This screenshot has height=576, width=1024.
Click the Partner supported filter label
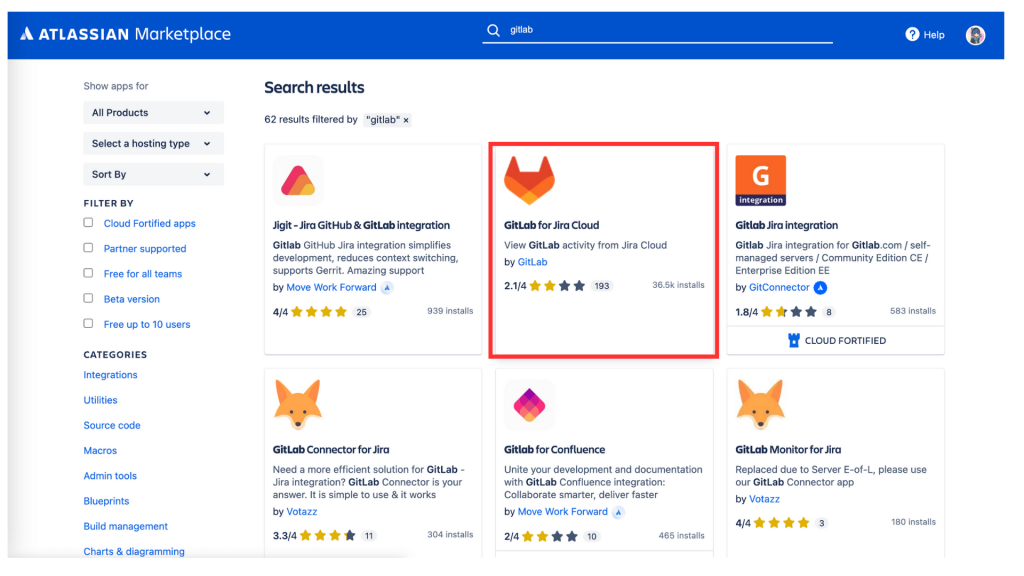145,249
